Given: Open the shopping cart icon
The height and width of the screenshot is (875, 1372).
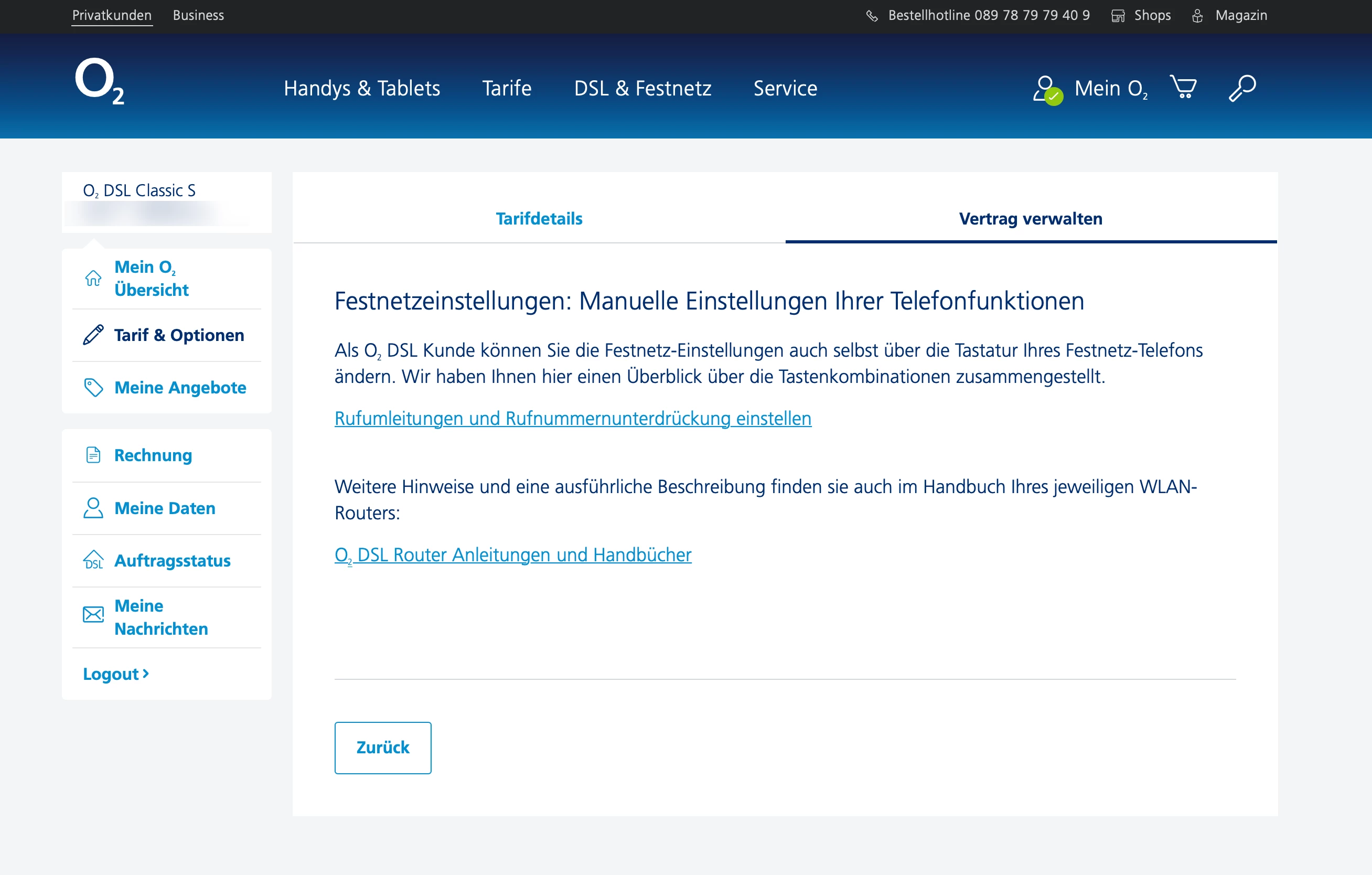Looking at the screenshot, I should click(1183, 87).
